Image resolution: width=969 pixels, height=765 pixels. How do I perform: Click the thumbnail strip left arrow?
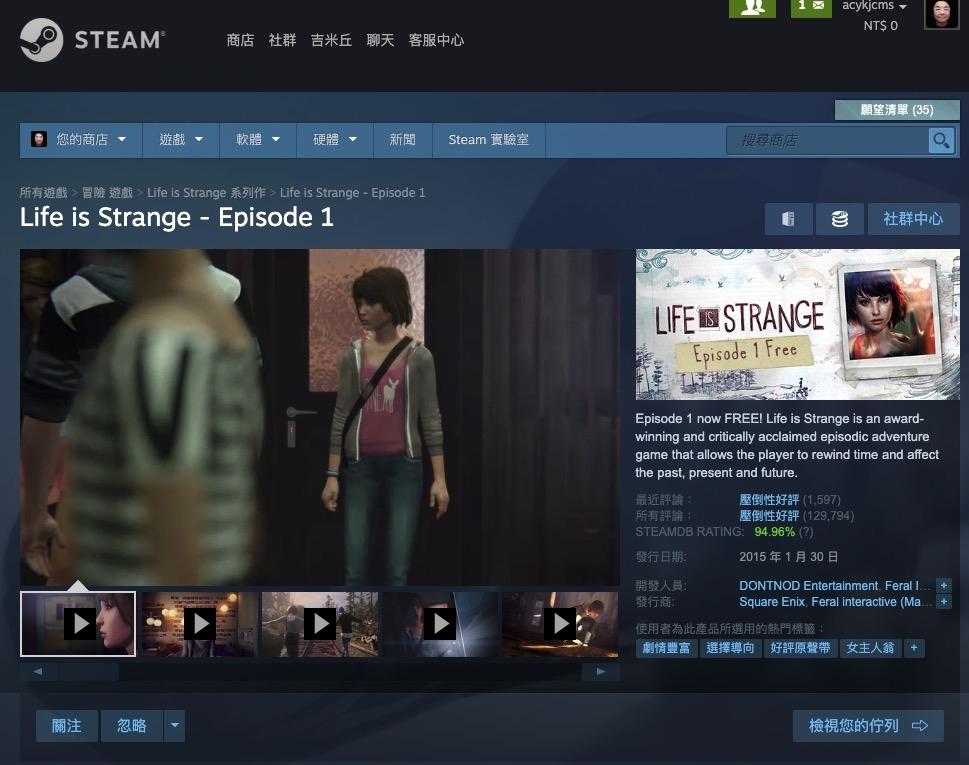[38, 671]
